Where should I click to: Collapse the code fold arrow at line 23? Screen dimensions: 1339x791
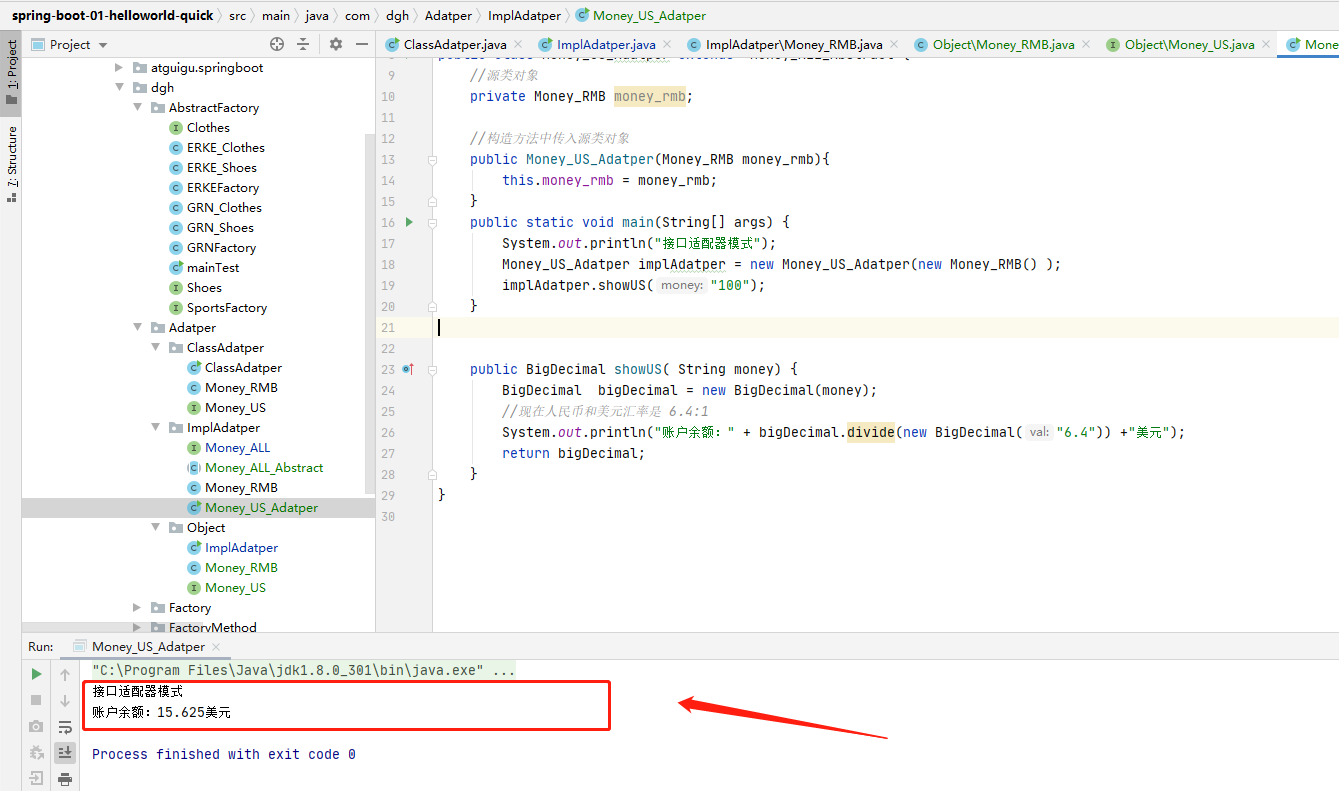[x=432, y=369]
